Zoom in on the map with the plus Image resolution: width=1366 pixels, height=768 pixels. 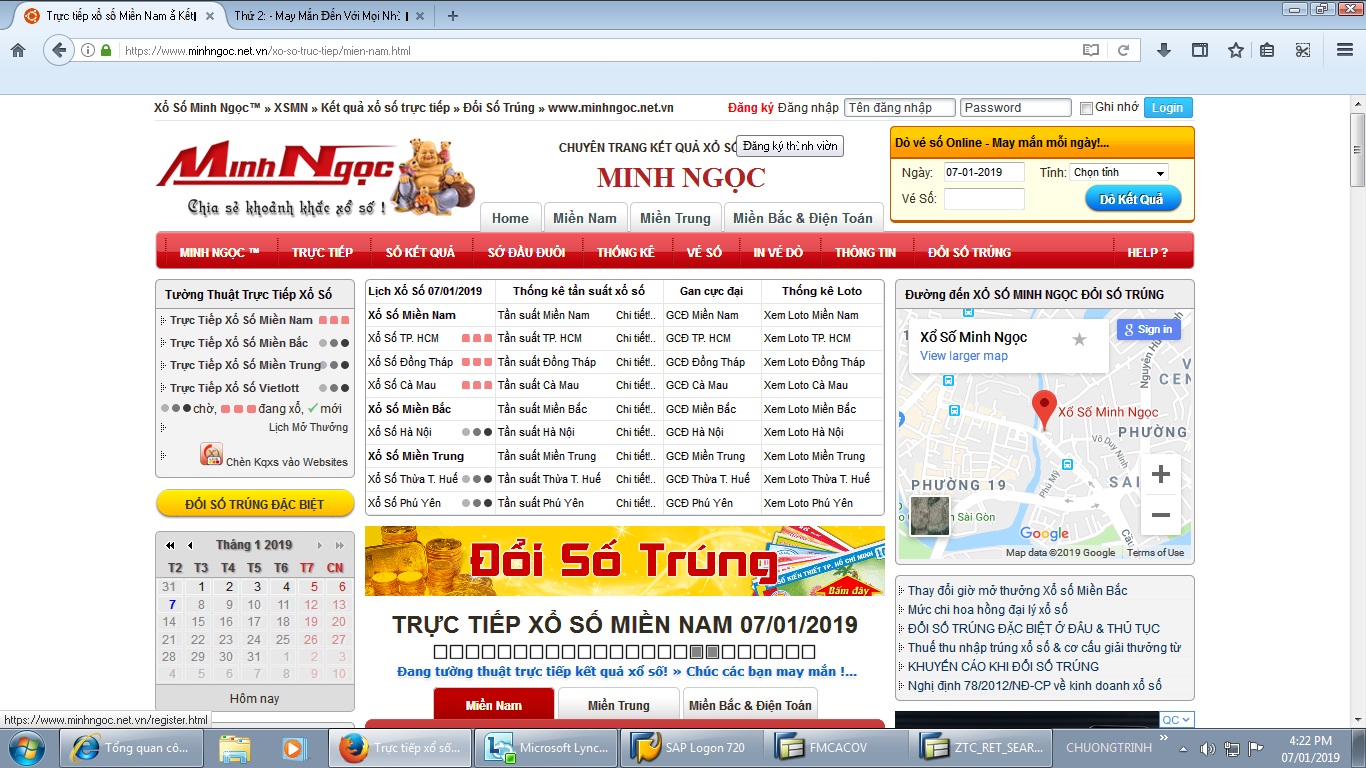point(1161,474)
